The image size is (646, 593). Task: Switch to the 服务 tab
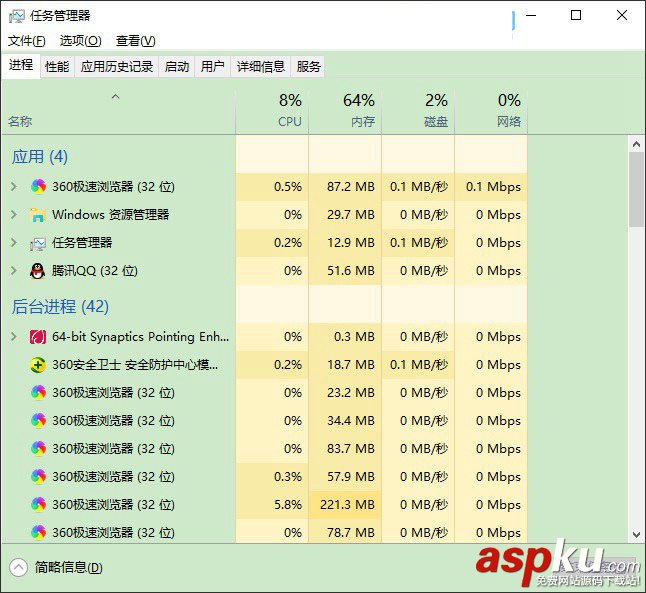(308, 66)
